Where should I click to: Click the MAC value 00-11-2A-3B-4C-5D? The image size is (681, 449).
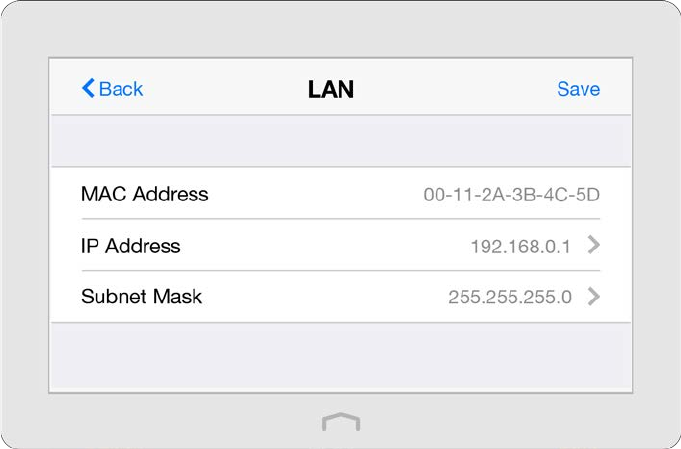[511, 195]
